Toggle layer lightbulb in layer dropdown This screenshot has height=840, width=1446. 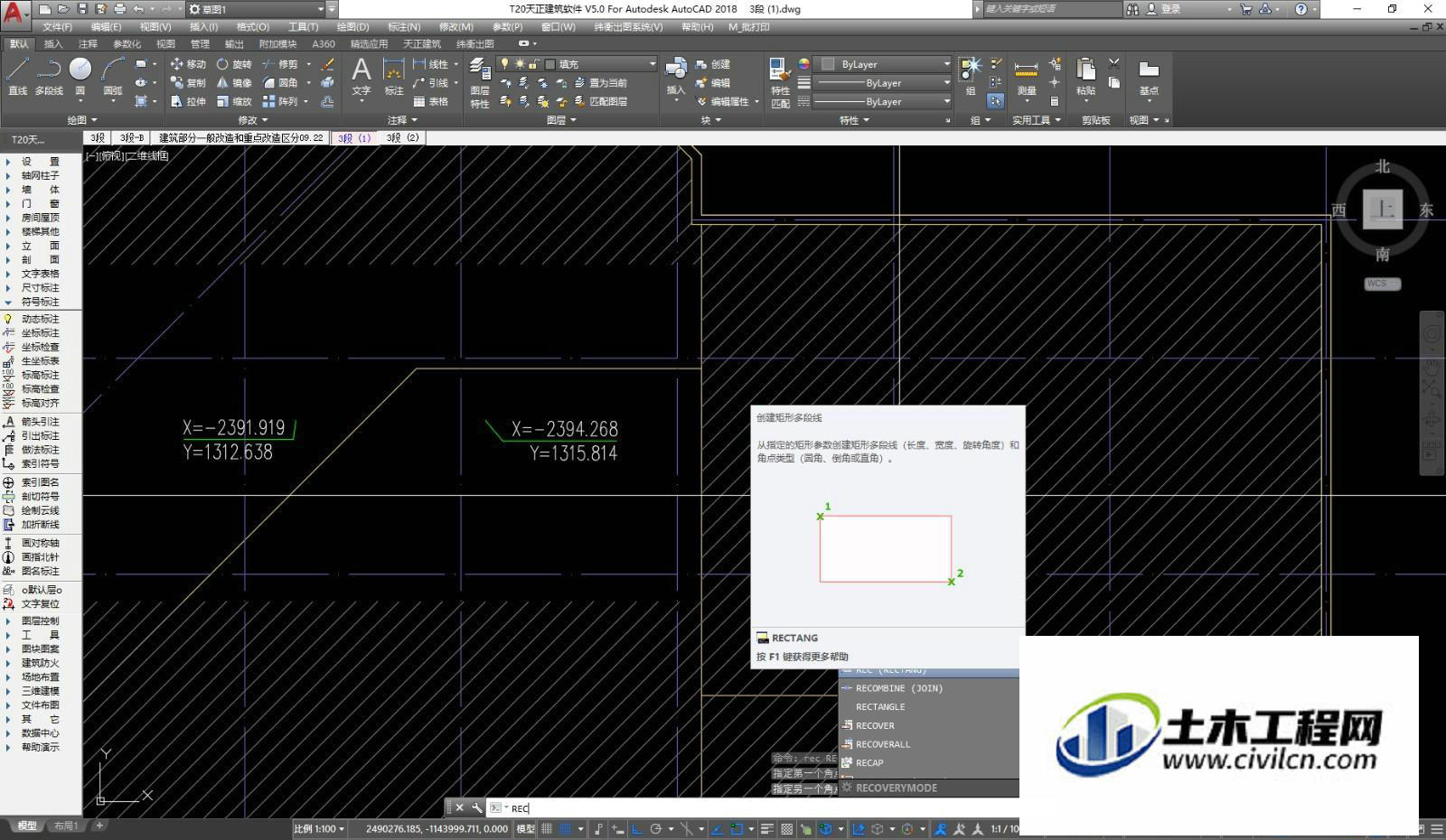[x=505, y=64]
